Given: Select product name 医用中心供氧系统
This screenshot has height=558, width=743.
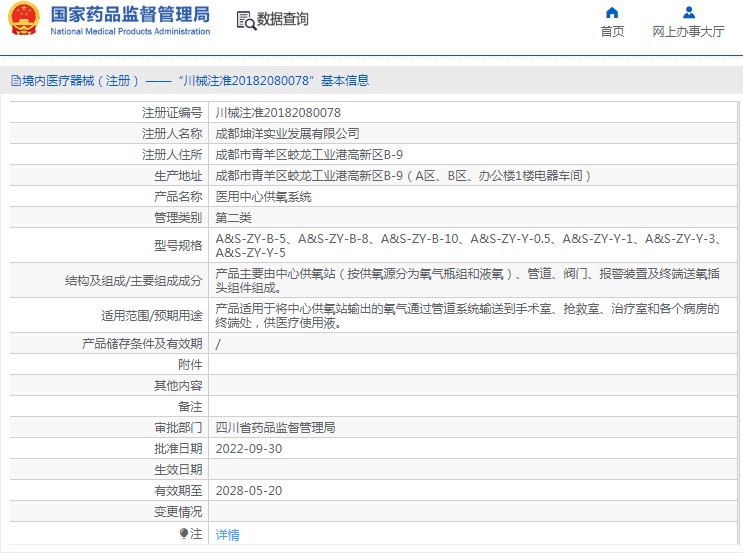Looking at the screenshot, I should click(x=263, y=197).
